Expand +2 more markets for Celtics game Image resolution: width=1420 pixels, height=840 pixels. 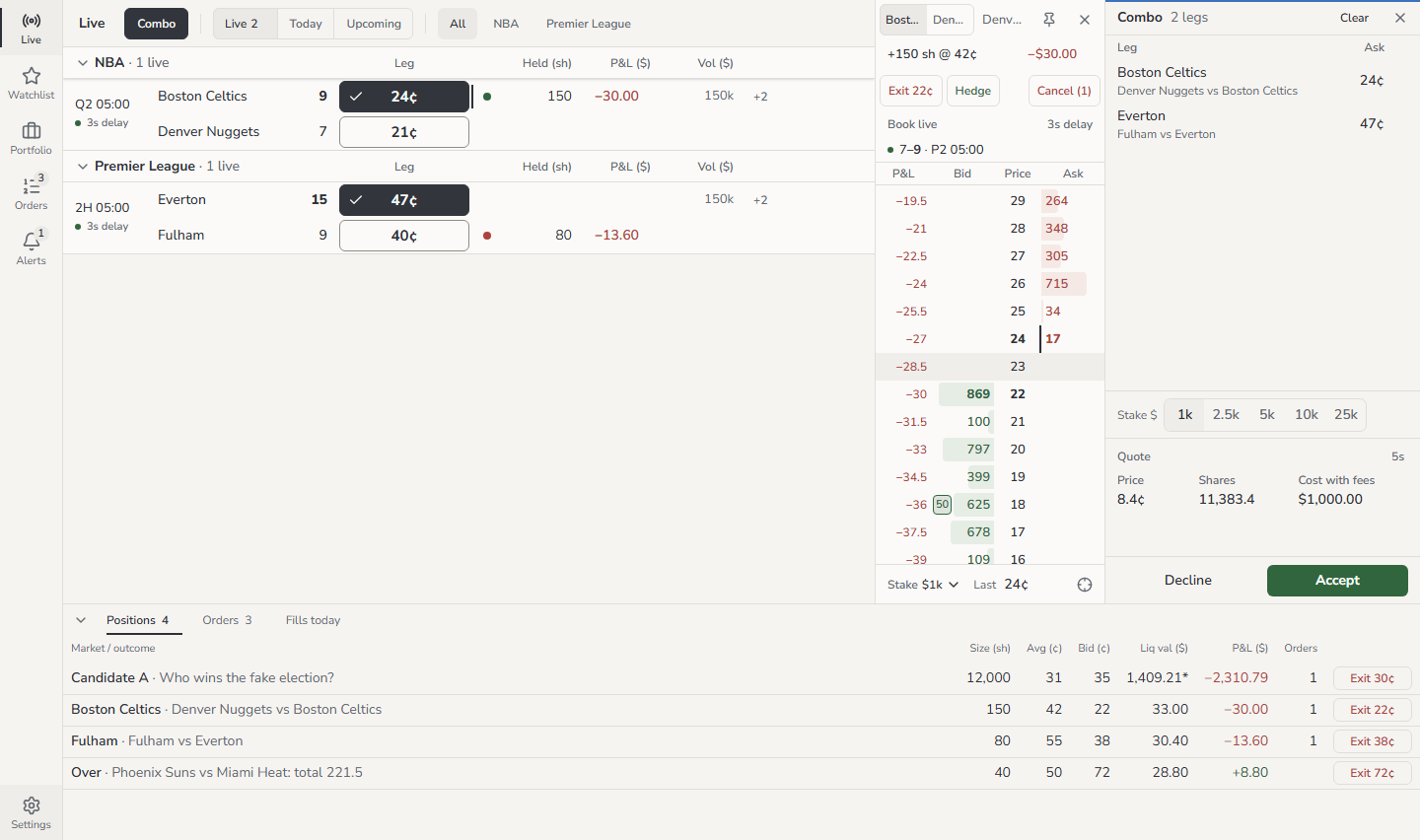coord(760,97)
